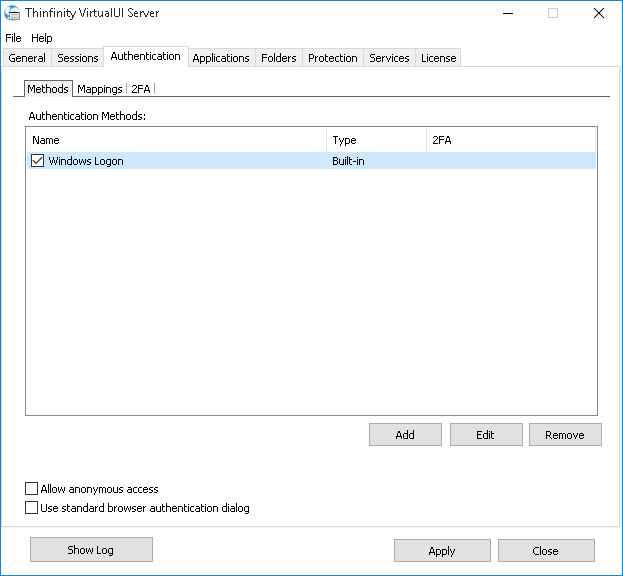Viewport: 623px width, 576px height.
Task: Open the Help menu
Action: tap(41, 38)
